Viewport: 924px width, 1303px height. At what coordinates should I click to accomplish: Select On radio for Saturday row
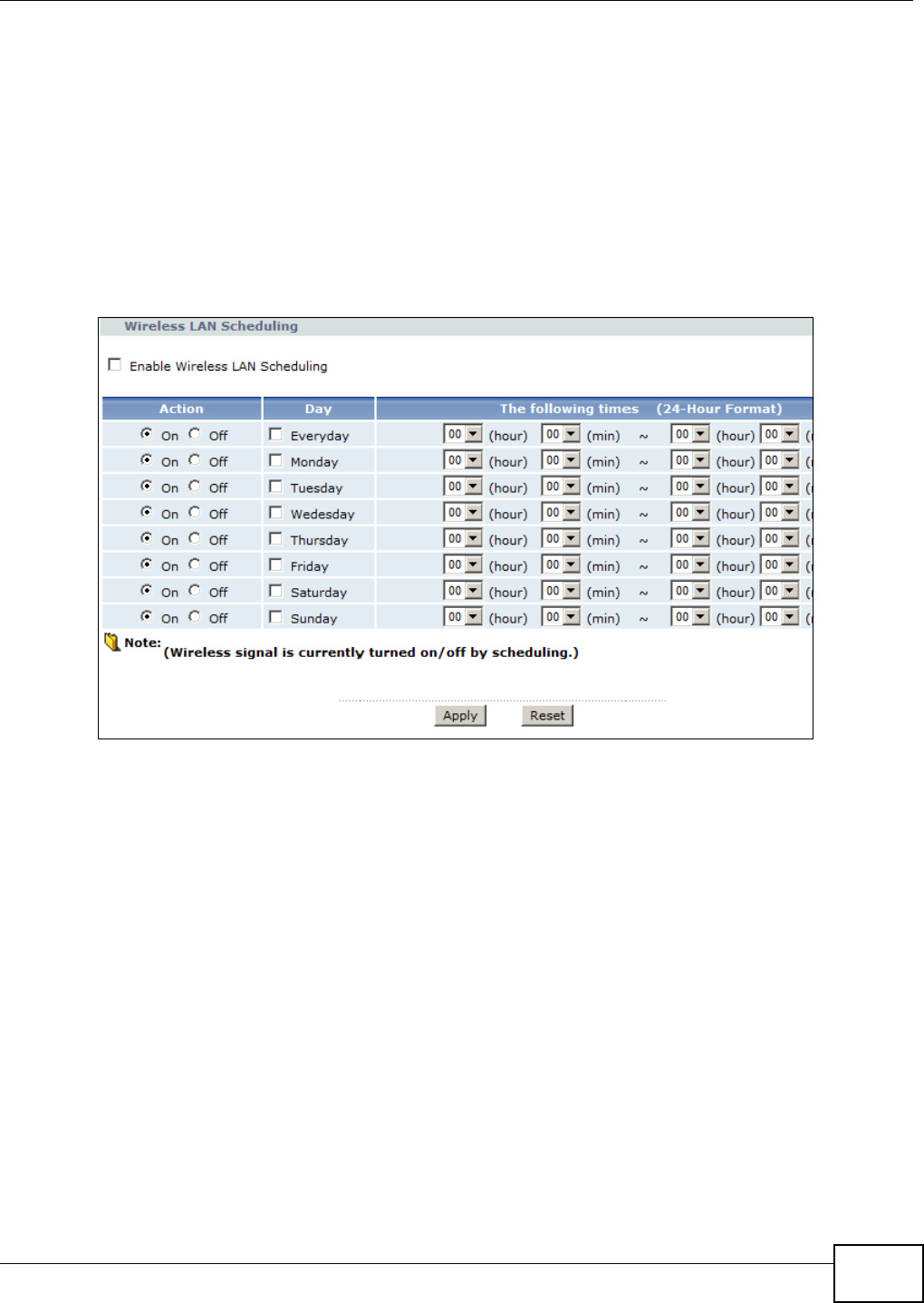coord(146,591)
